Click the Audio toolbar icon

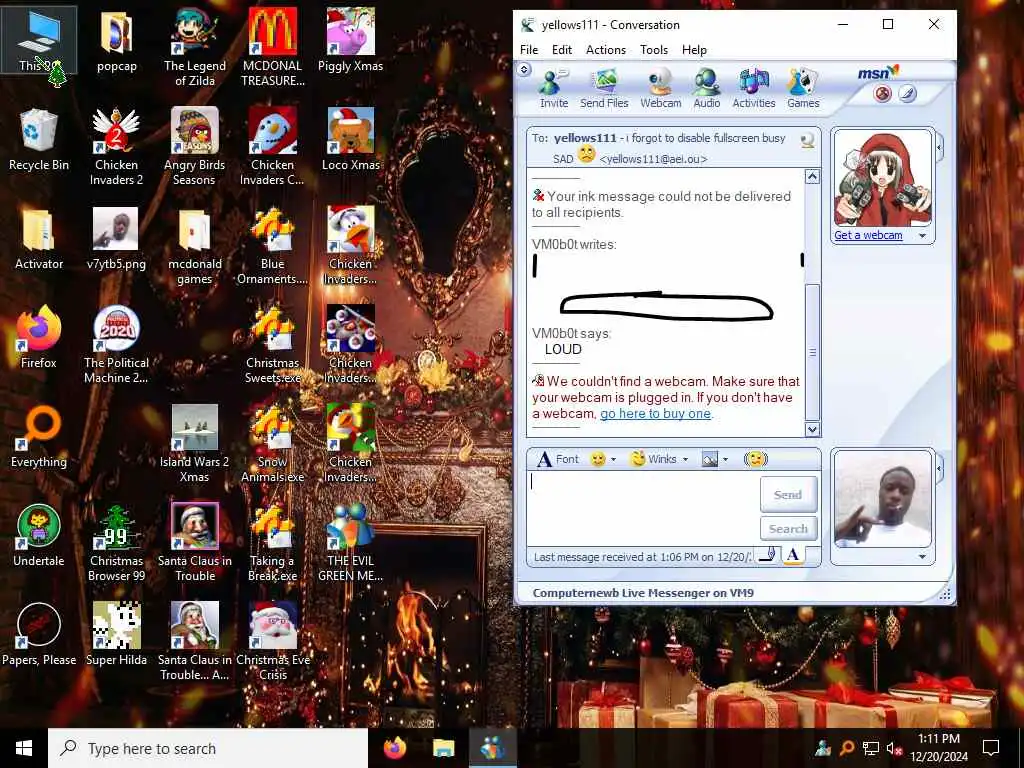707,88
